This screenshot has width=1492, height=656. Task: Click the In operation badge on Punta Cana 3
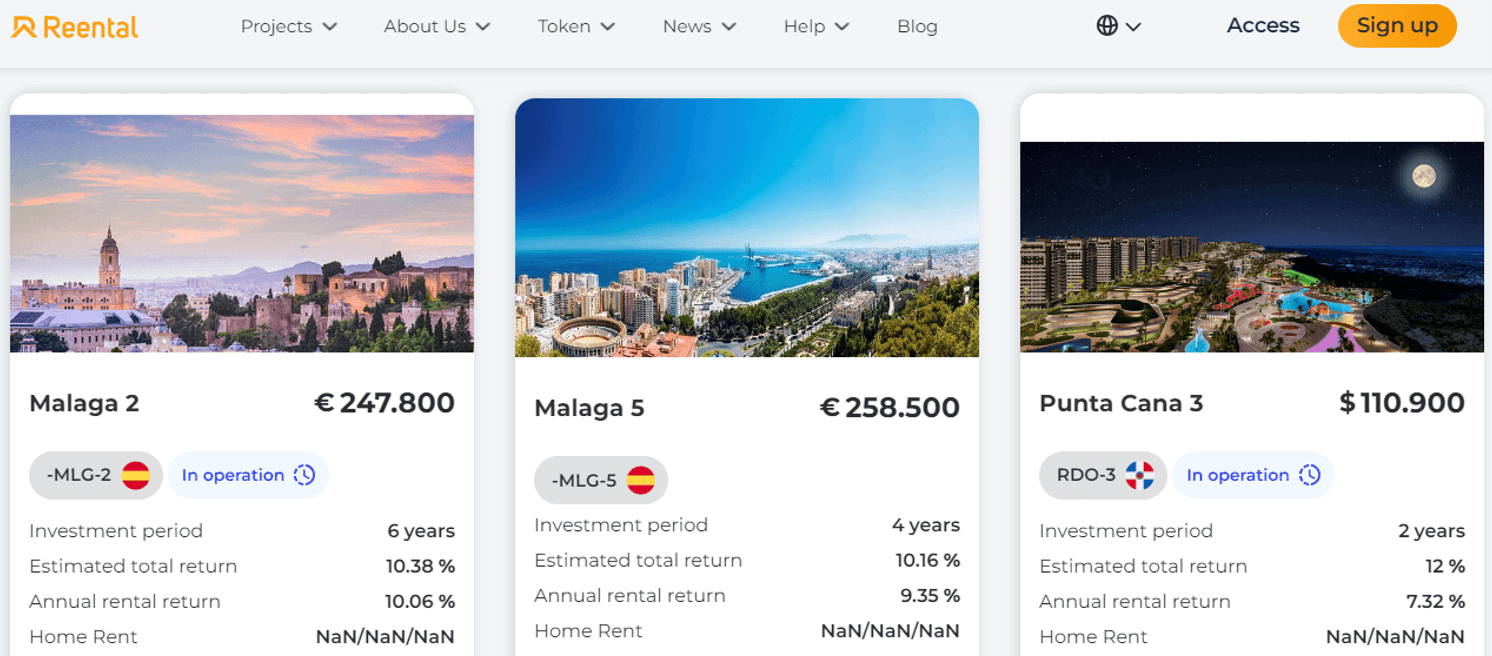coord(1253,475)
